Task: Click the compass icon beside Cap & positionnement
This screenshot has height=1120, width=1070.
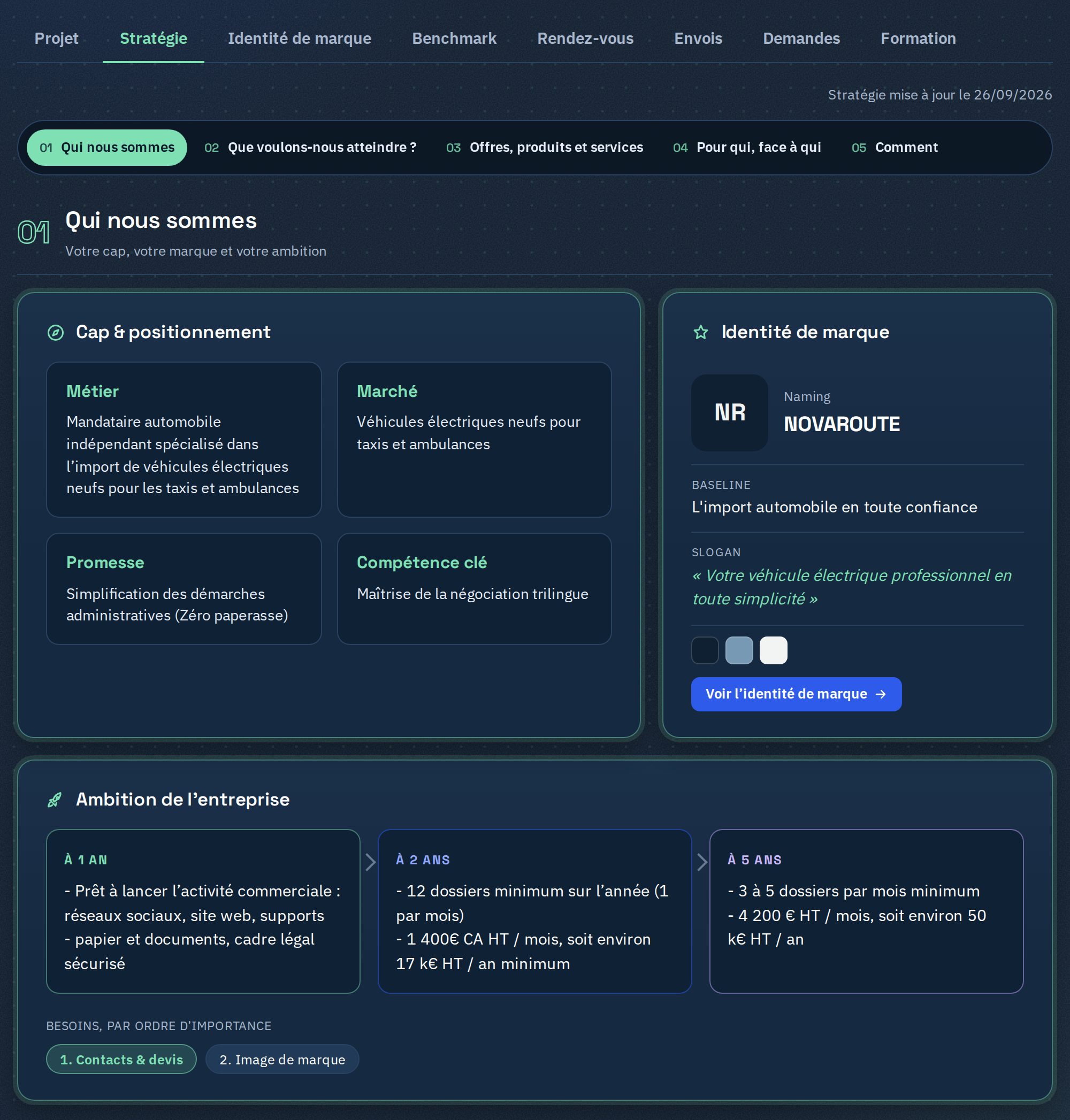Action: coord(55,333)
